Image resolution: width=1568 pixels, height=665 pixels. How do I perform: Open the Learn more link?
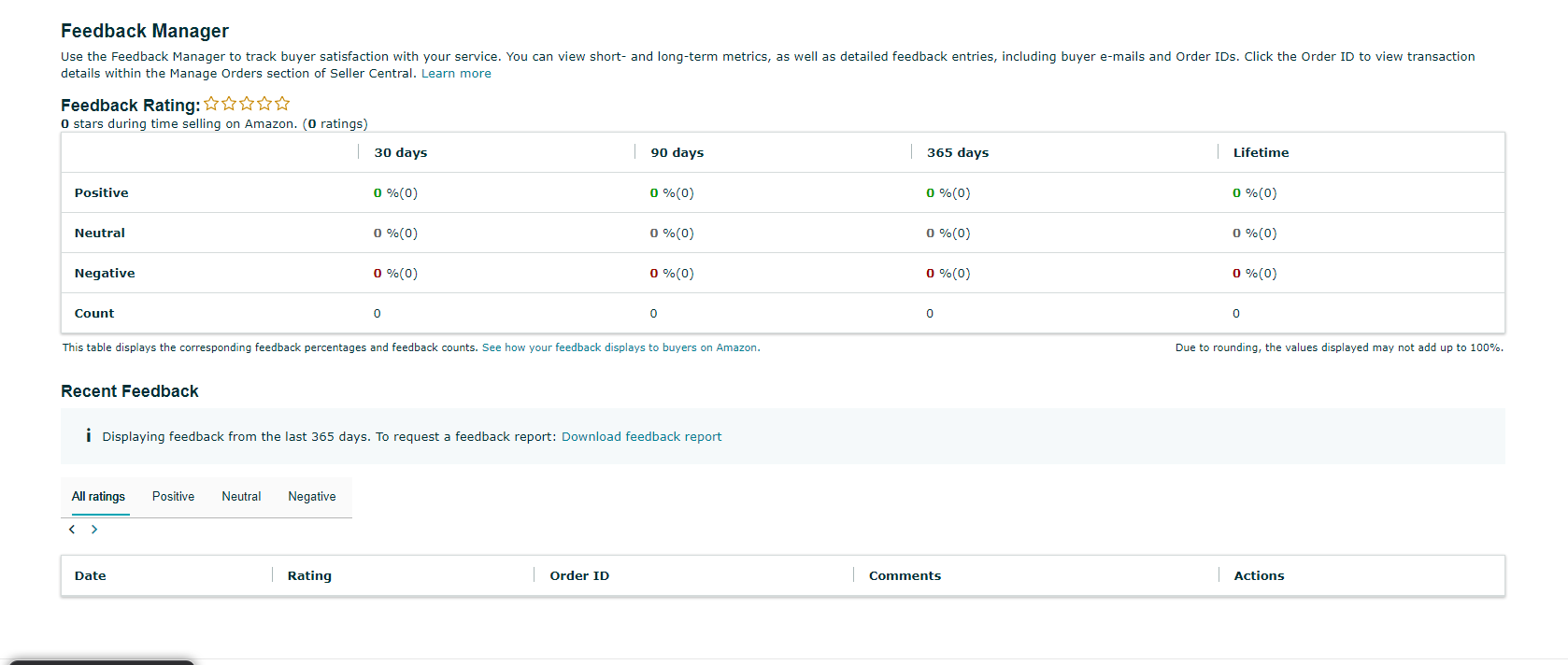[x=456, y=74]
